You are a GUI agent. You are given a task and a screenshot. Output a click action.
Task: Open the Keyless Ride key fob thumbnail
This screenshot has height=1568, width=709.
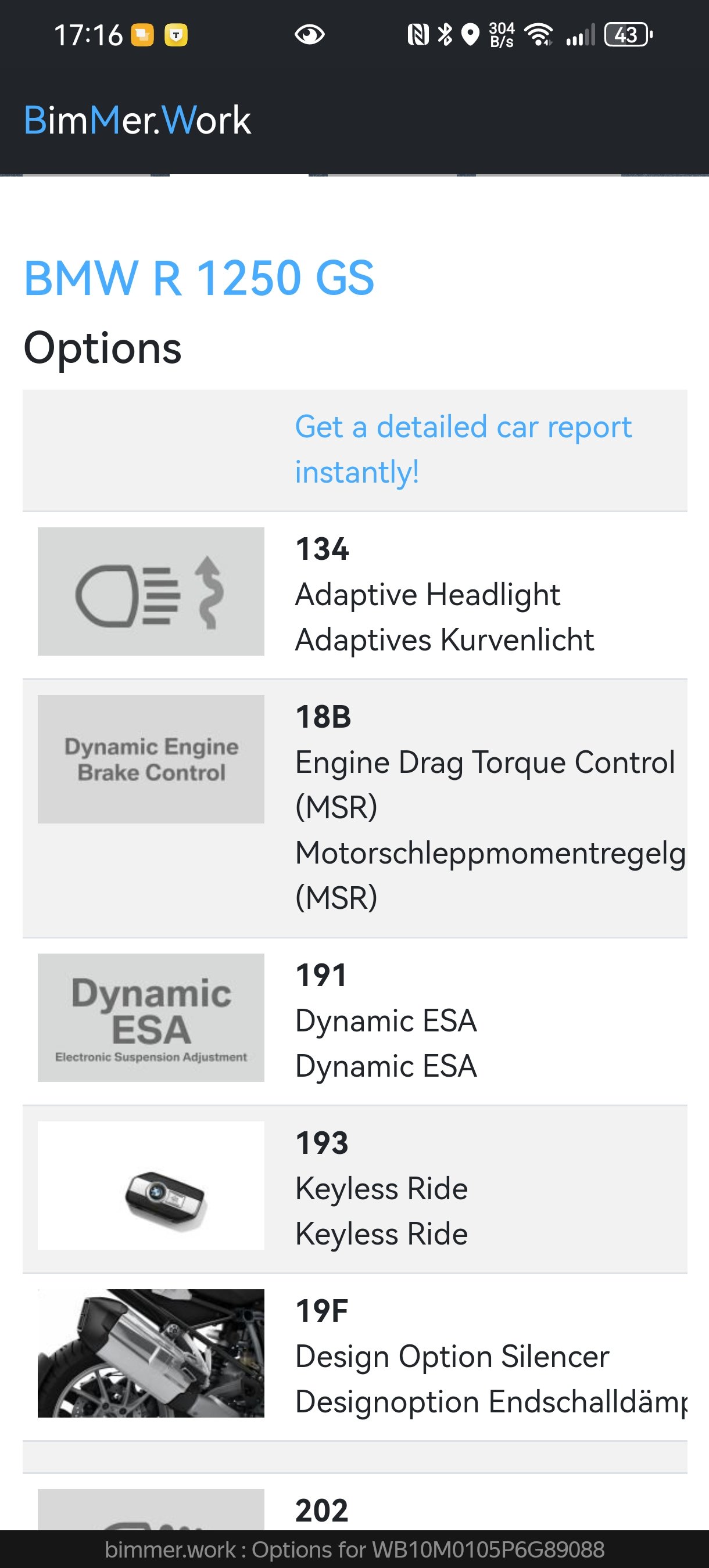[x=151, y=1185]
